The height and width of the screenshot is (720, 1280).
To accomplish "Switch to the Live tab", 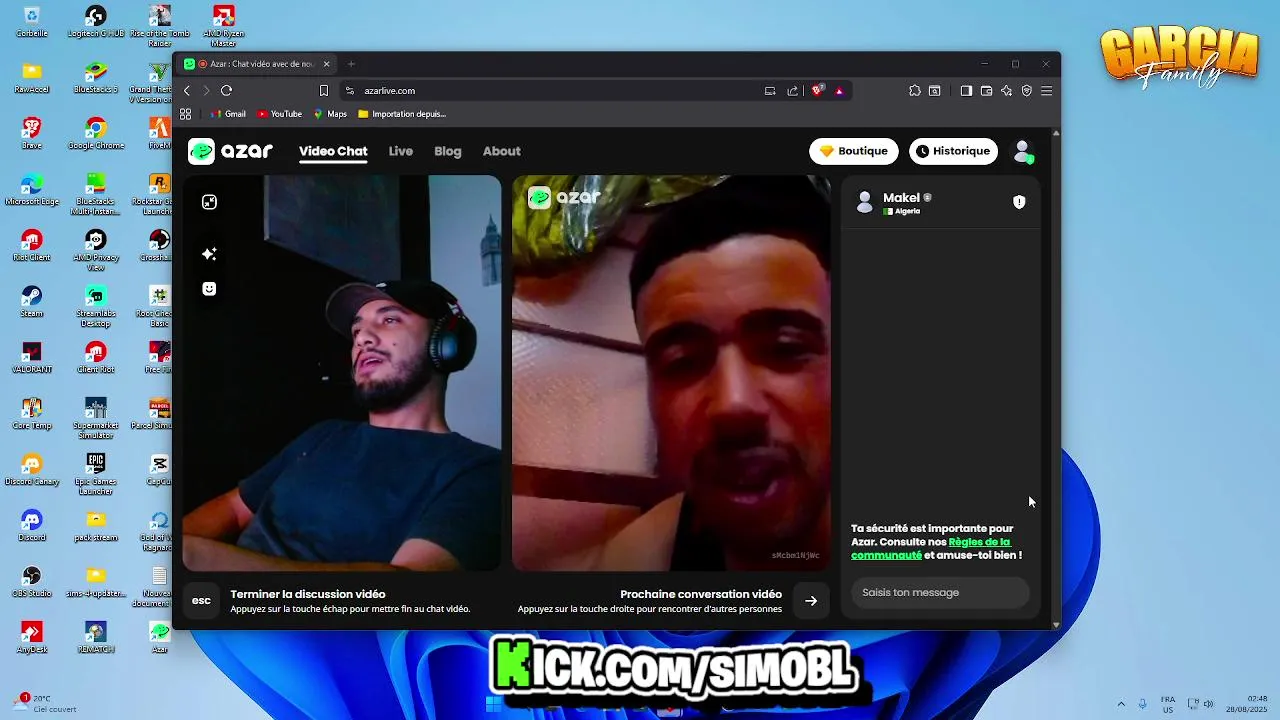I will [x=400, y=151].
